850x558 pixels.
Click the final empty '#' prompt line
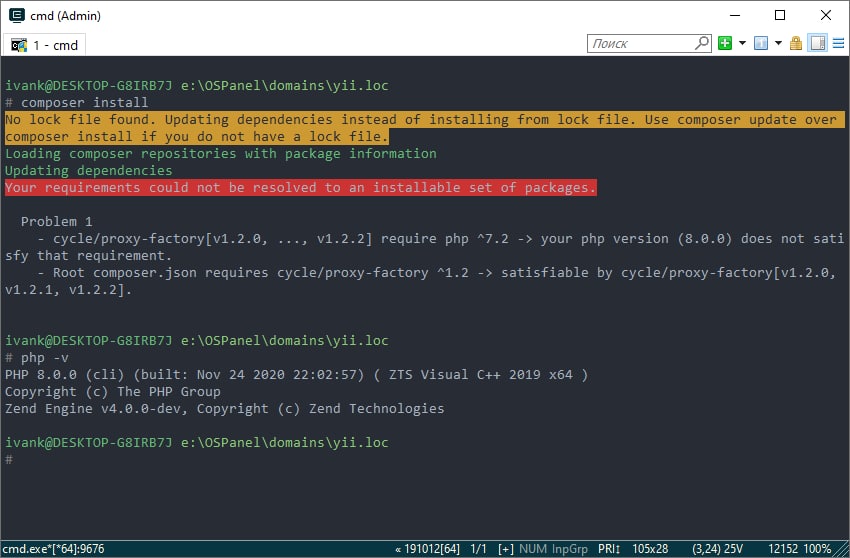[9, 460]
